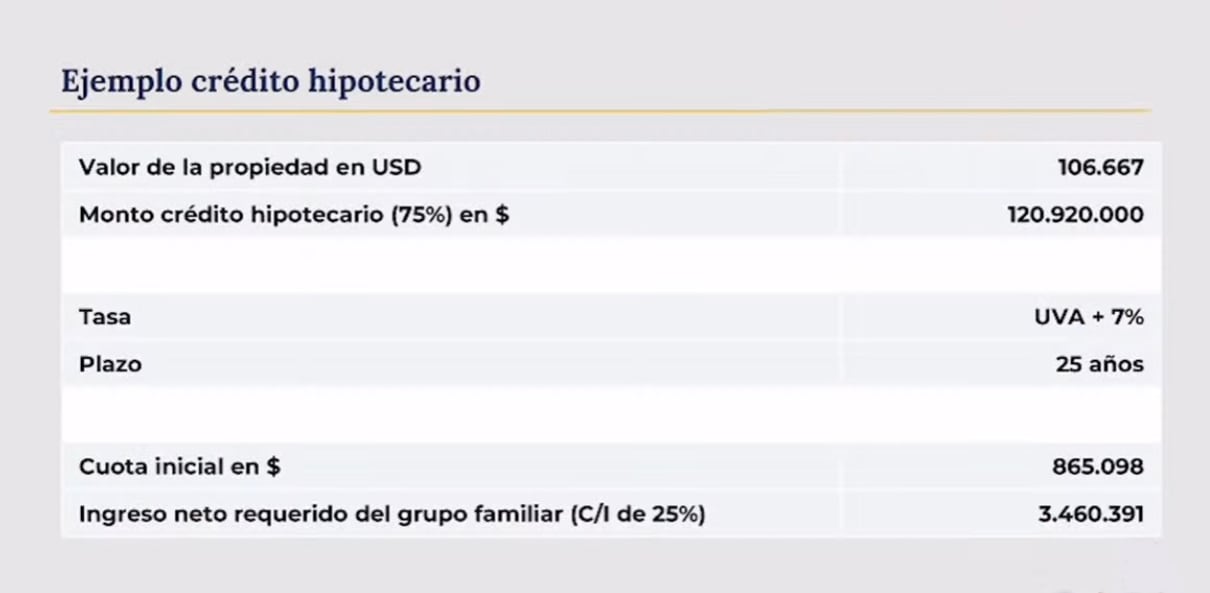Select the 'Tasa' row label
1210x593 pixels.
pyautogui.click(x=105, y=317)
